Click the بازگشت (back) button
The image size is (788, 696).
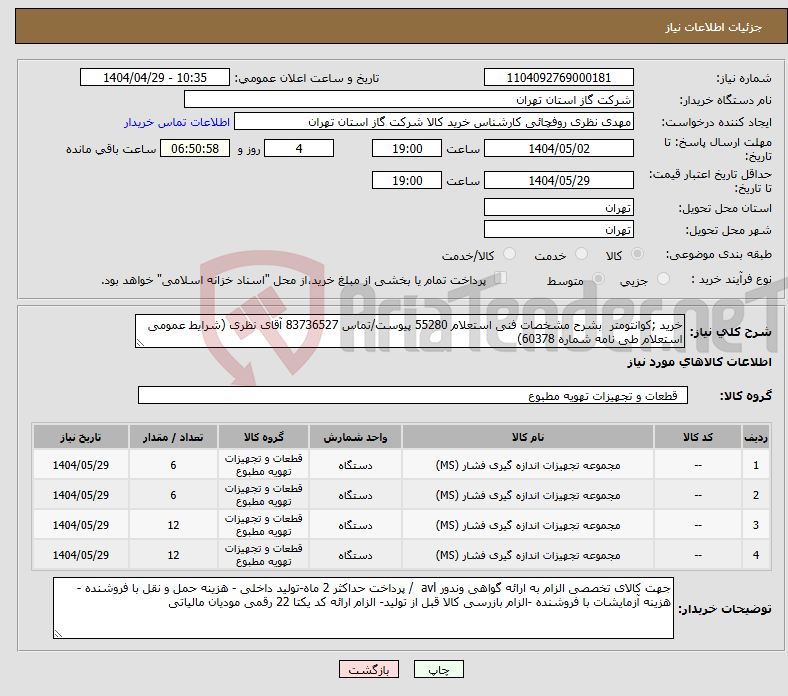click(x=368, y=669)
